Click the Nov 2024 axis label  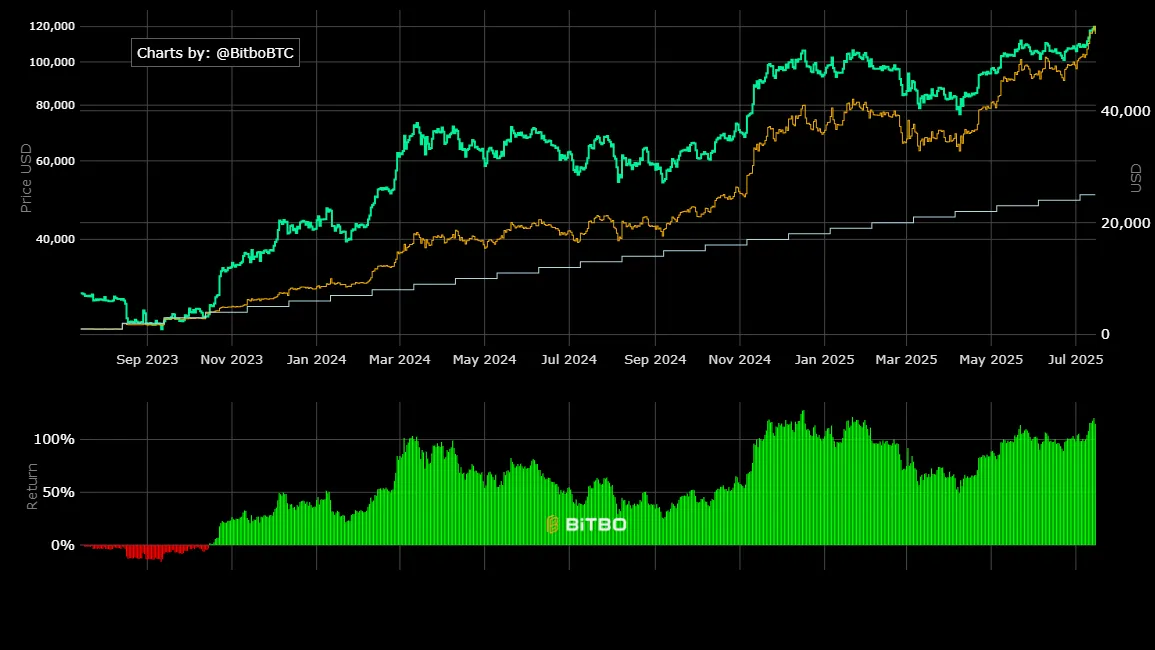740,360
